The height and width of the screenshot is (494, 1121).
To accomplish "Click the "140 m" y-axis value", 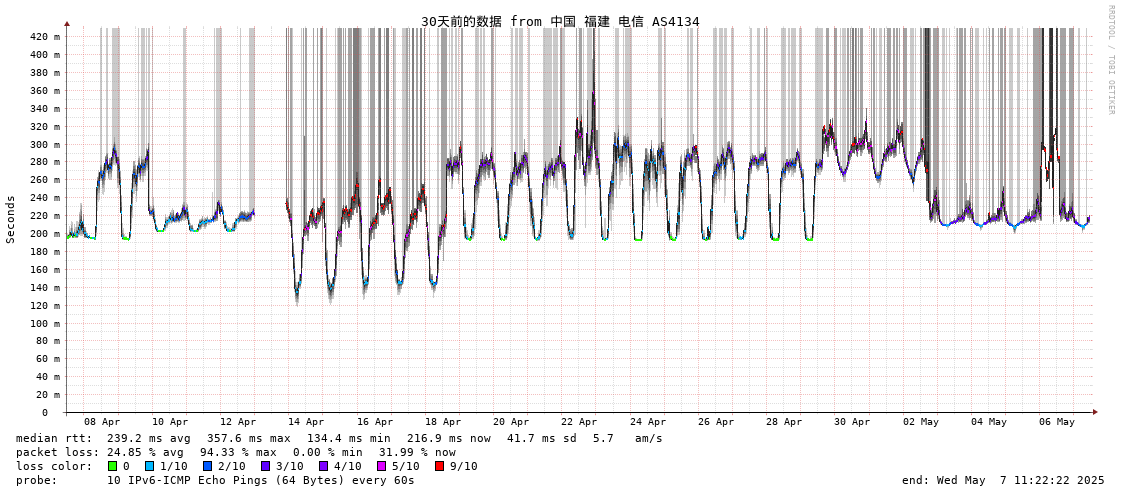I will [46, 287].
